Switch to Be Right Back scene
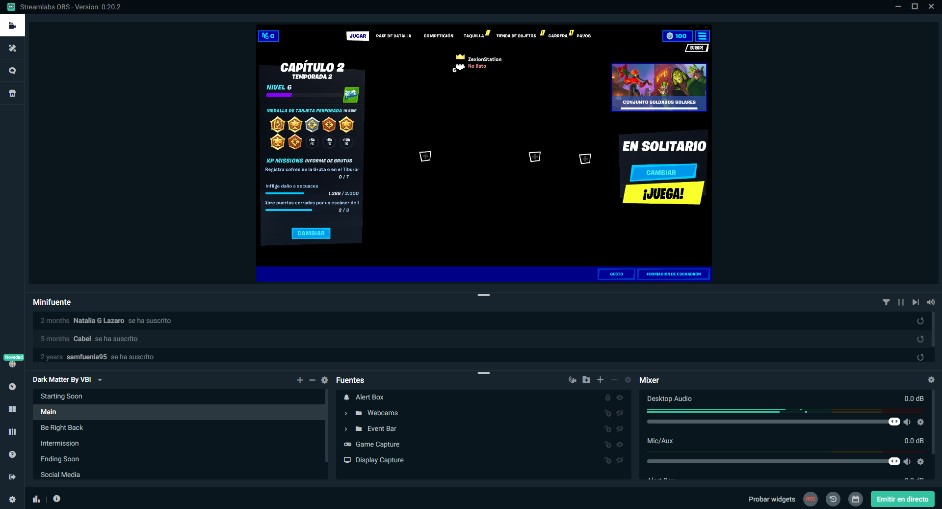 179,427
